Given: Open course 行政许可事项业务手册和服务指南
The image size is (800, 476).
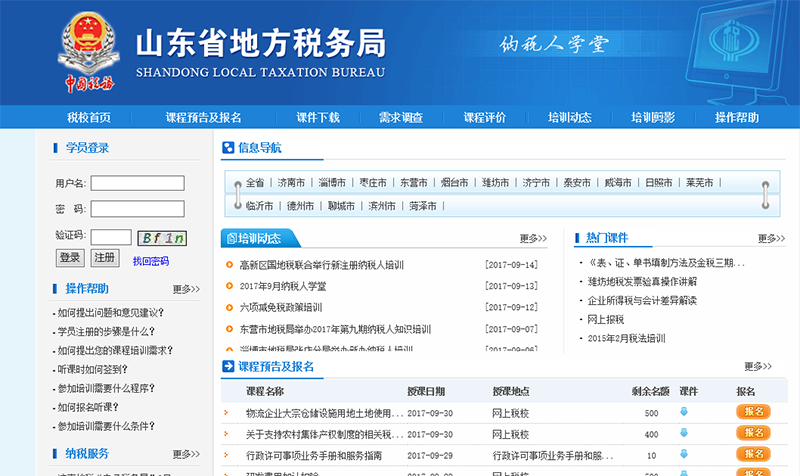Looking at the screenshot, I should click(314, 456).
